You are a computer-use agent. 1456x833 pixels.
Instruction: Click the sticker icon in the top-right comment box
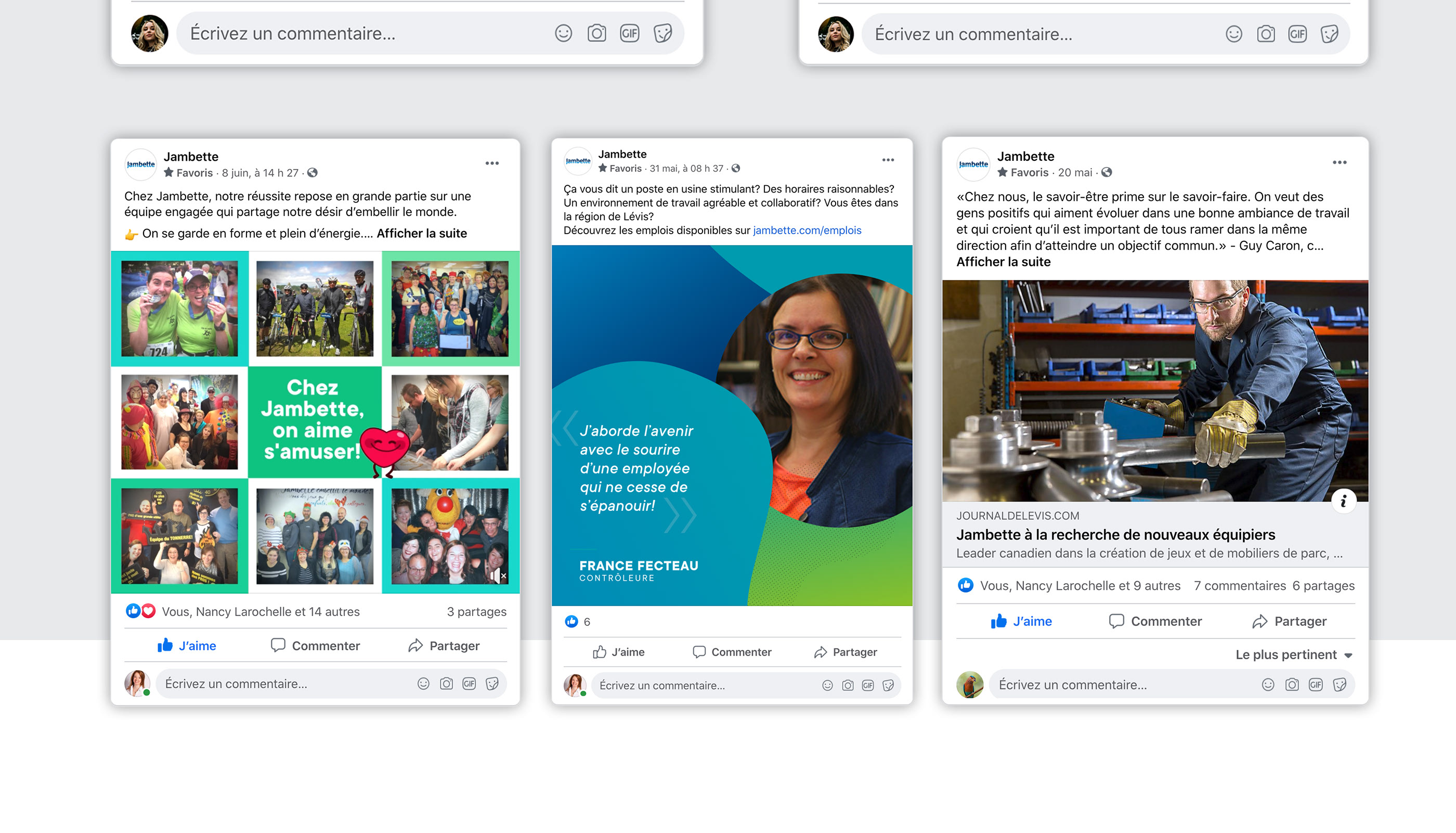[1330, 34]
